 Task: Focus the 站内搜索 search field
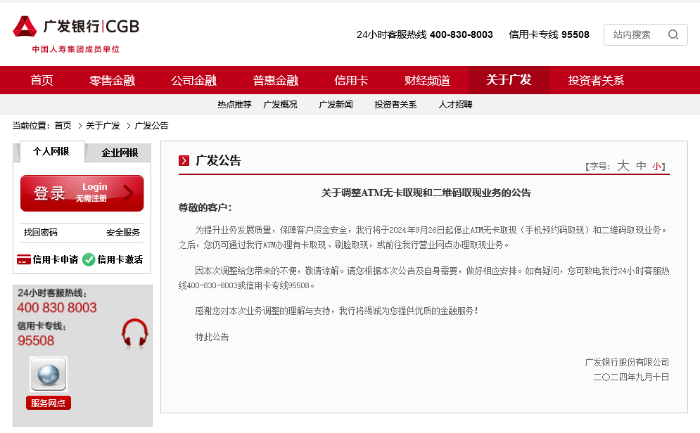(x=635, y=35)
